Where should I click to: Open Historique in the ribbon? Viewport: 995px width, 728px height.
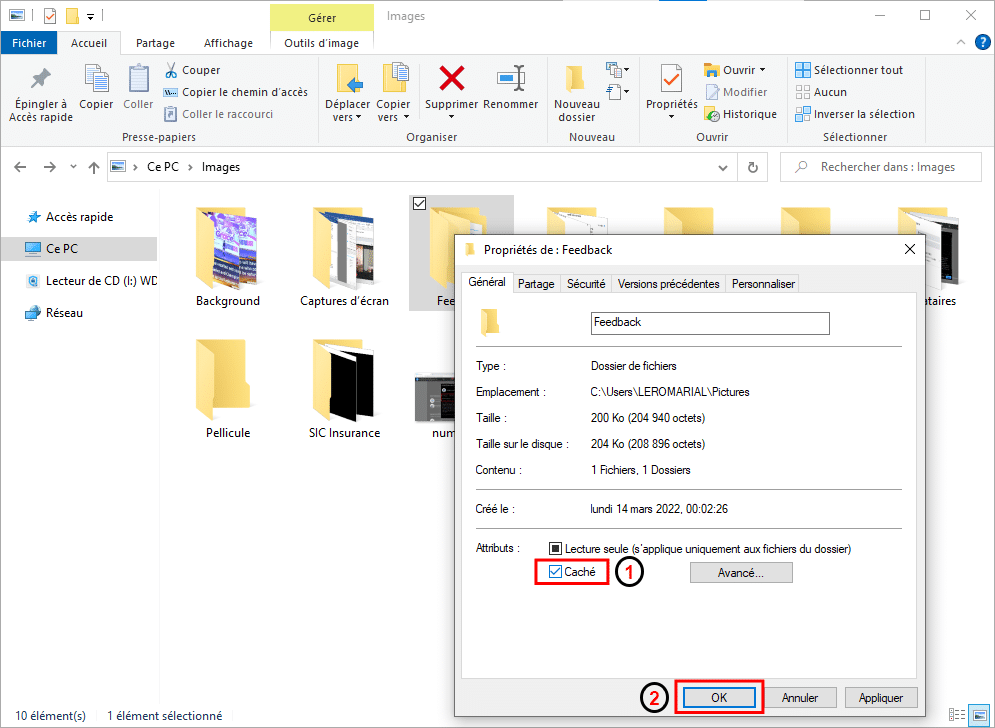[741, 114]
